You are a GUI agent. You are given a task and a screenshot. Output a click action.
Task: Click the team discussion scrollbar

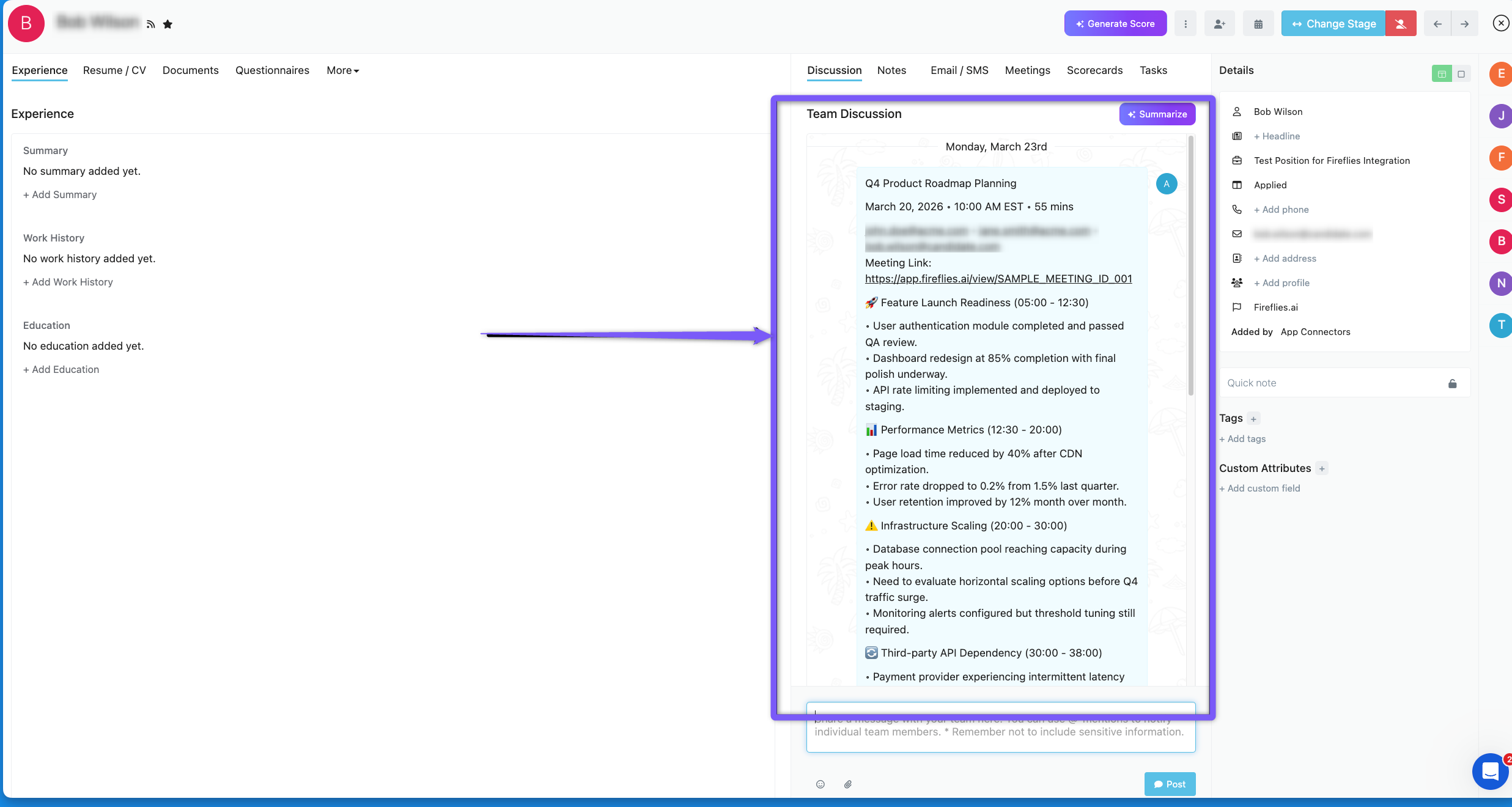[1190, 266]
